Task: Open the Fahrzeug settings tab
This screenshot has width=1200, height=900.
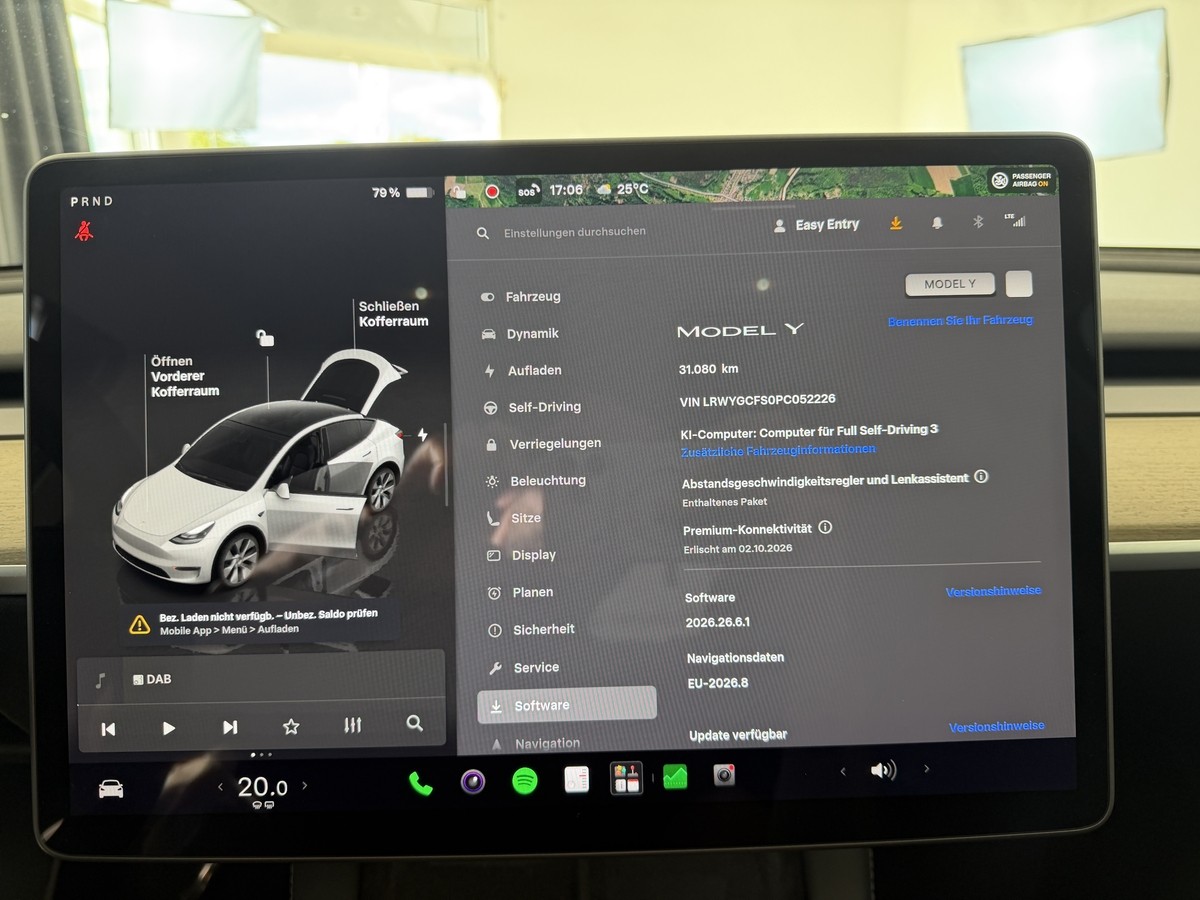Action: click(x=521, y=297)
